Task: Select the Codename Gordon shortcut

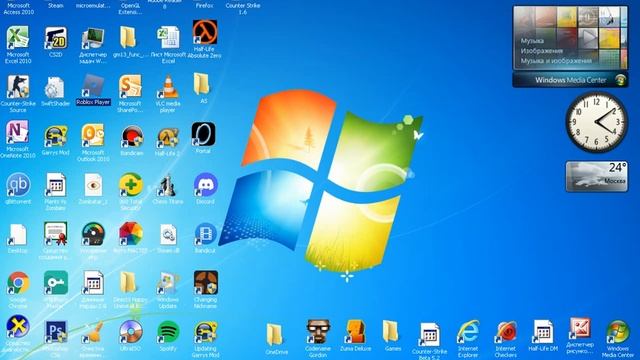Action: click(318, 332)
